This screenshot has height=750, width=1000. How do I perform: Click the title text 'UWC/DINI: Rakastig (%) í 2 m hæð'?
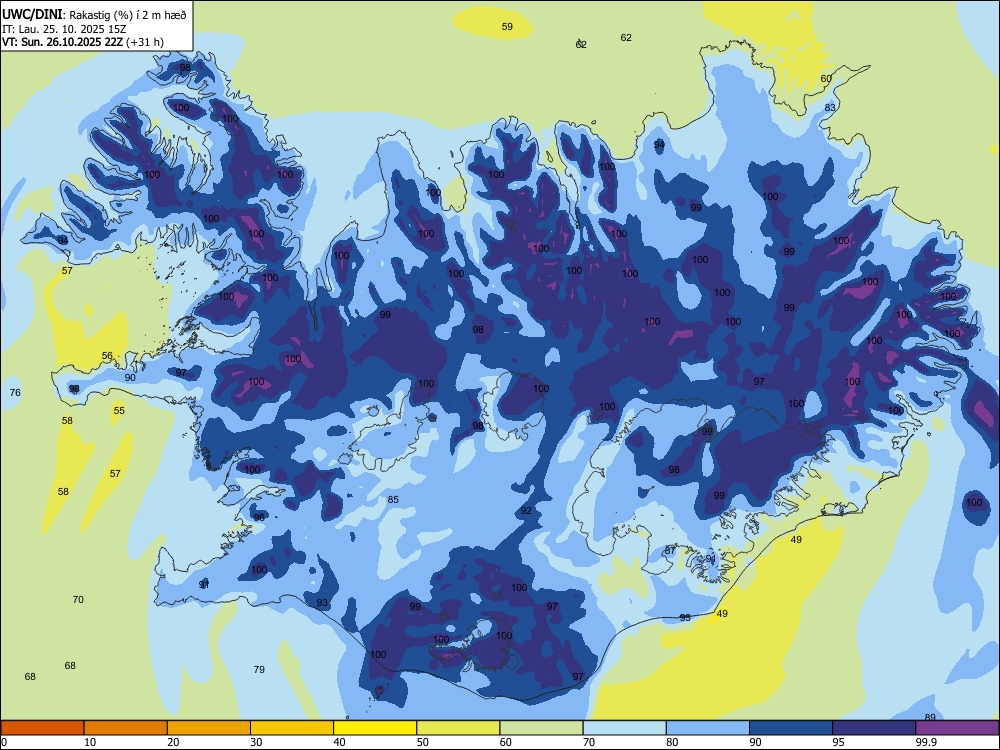[94, 15]
